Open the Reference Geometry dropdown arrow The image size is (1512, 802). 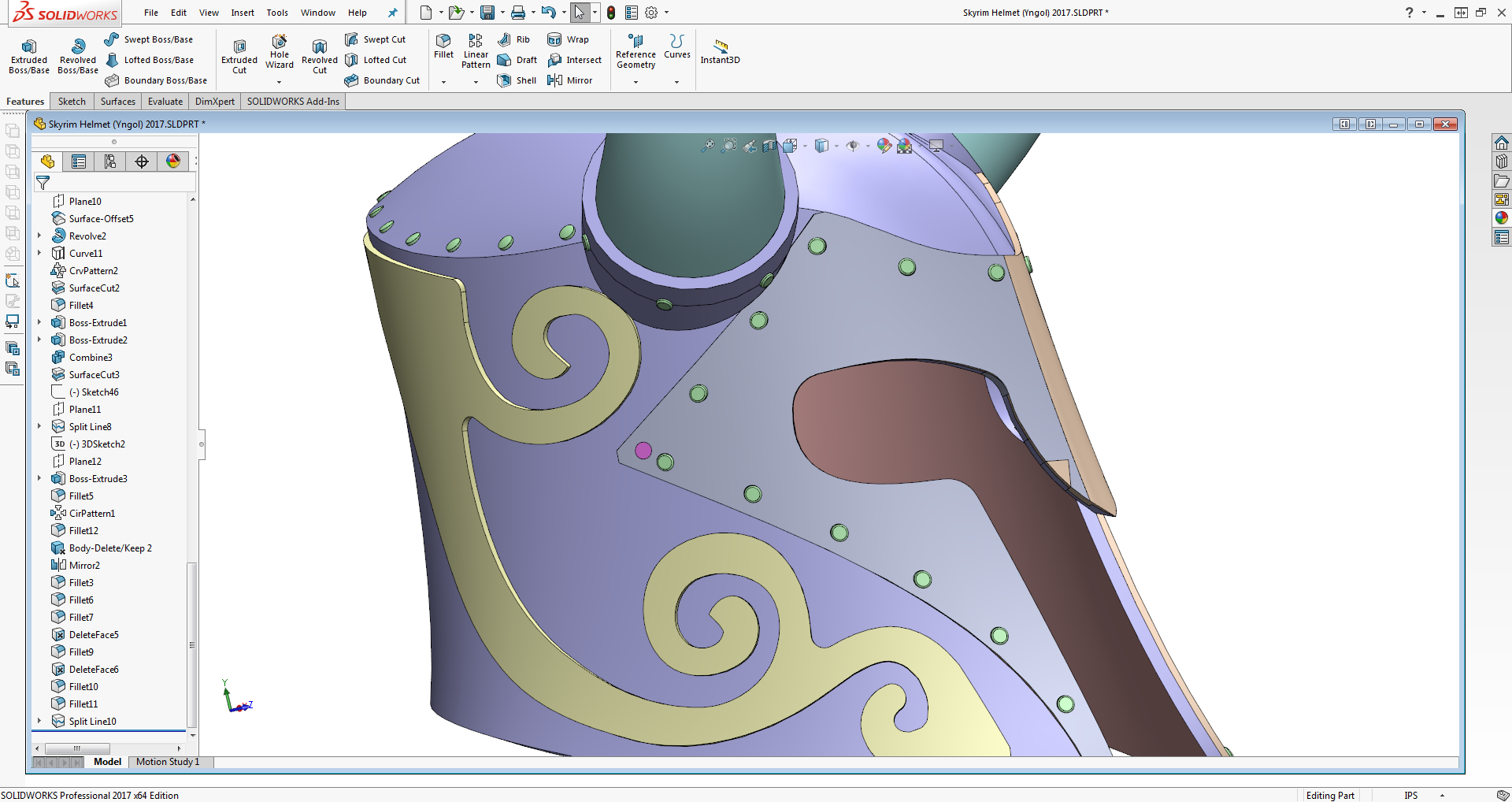click(636, 82)
